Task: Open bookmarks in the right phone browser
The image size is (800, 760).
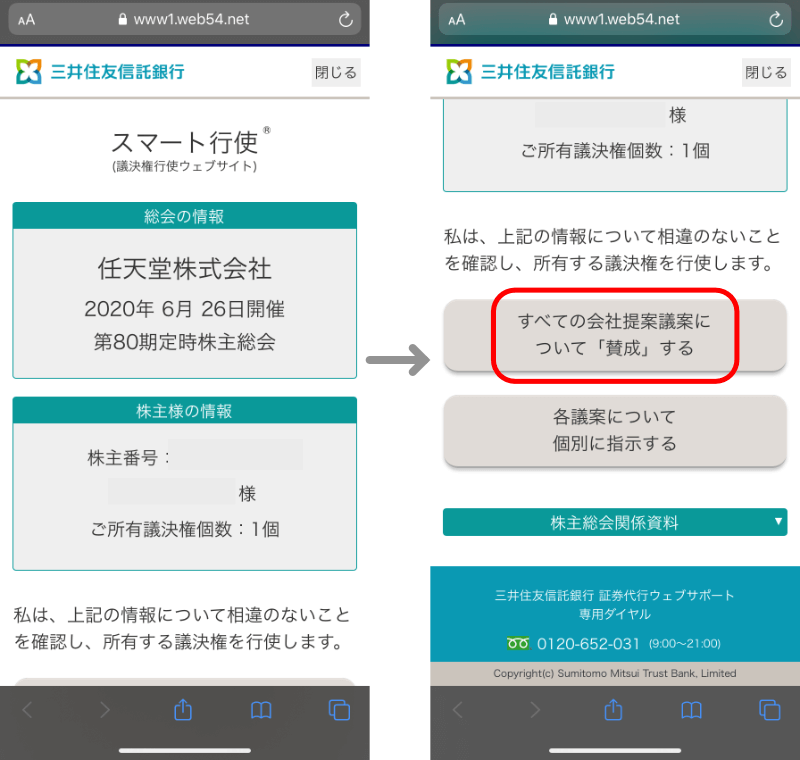Action: (x=691, y=710)
